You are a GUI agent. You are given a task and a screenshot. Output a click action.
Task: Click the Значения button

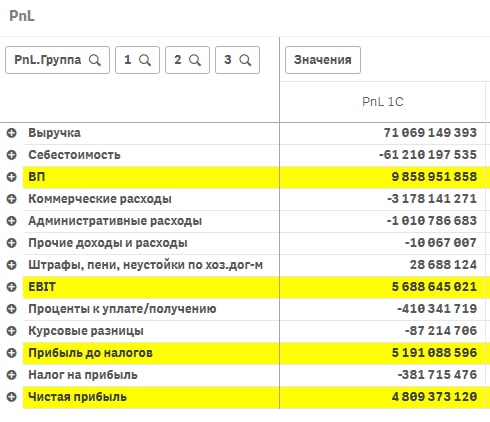click(323, 60)
